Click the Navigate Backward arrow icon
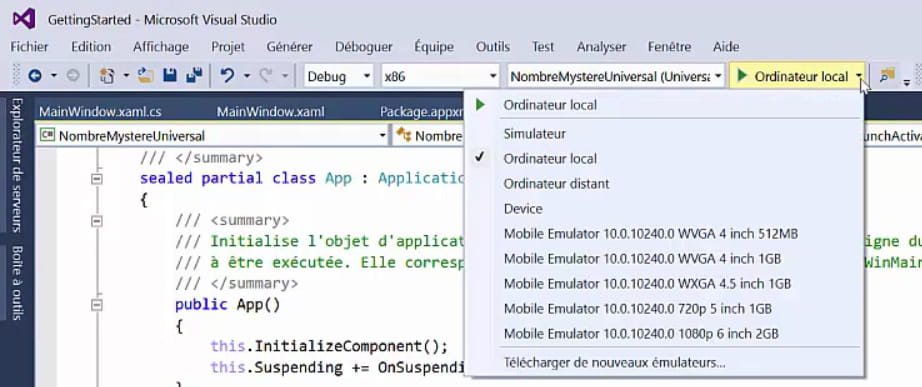The width and height of the screenshot is (922, 387). 35,76
